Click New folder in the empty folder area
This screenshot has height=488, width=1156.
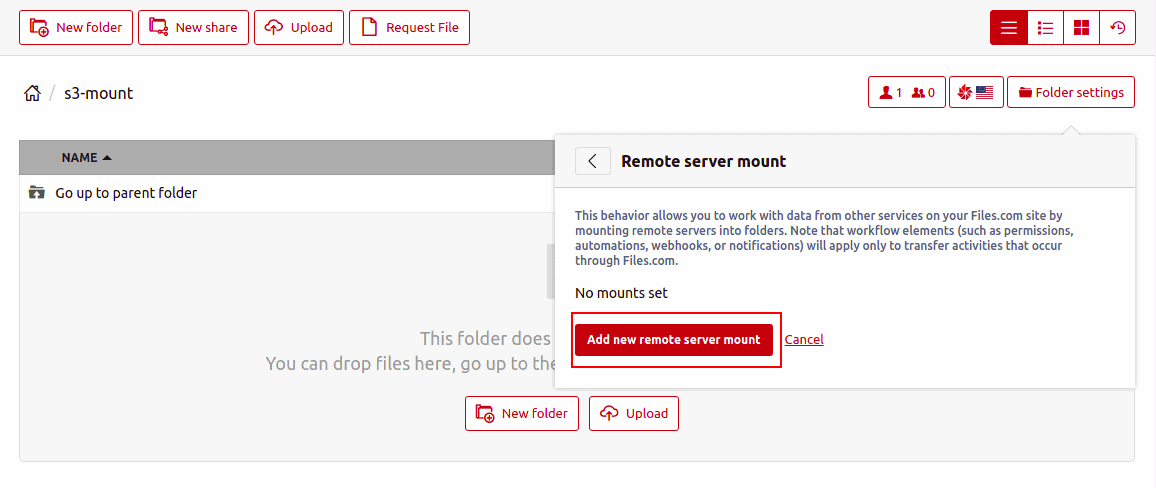(x=522, y=414)
